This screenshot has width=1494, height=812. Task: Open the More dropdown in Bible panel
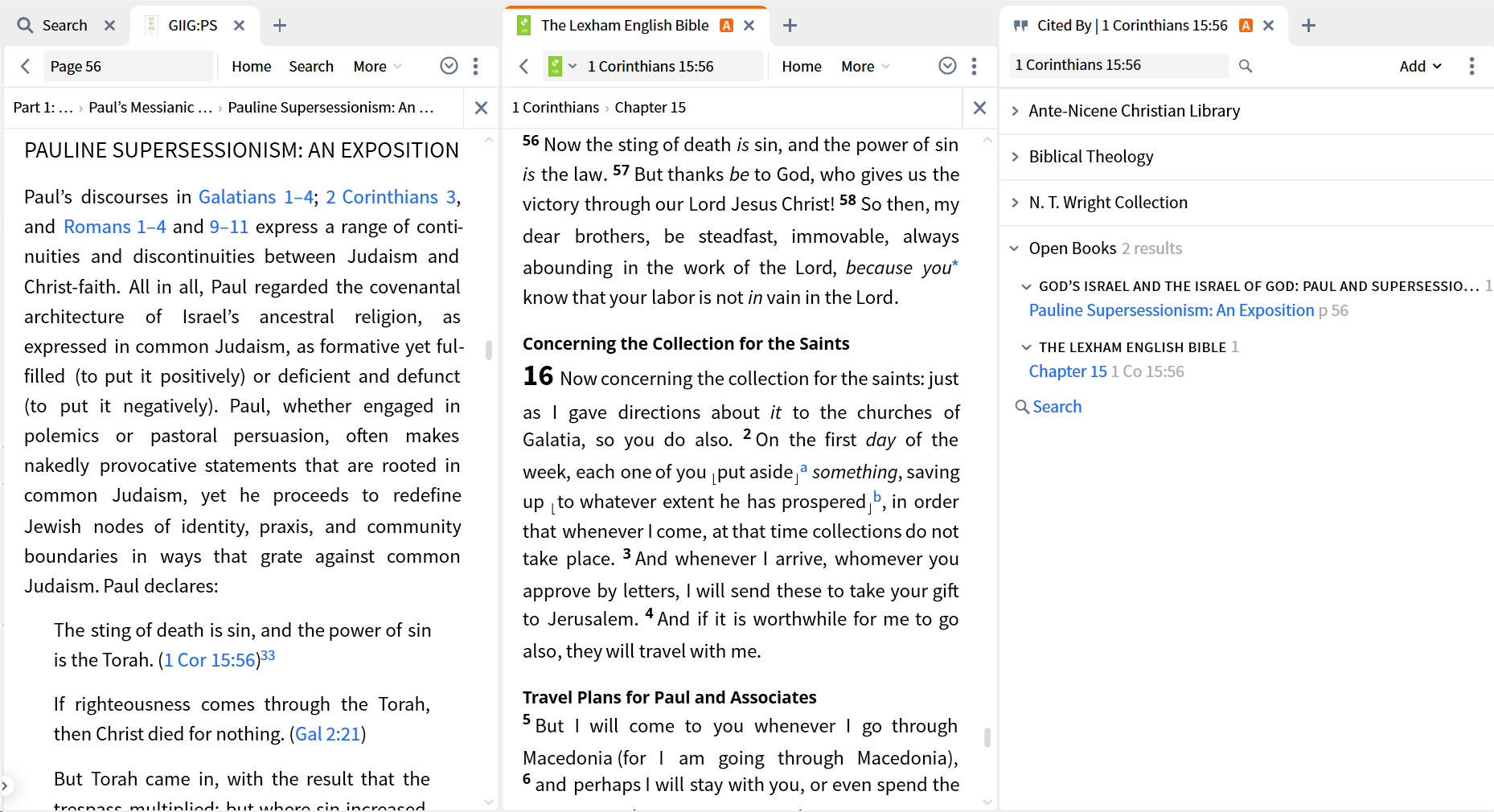pyautogui.click(x=866, y=67)
